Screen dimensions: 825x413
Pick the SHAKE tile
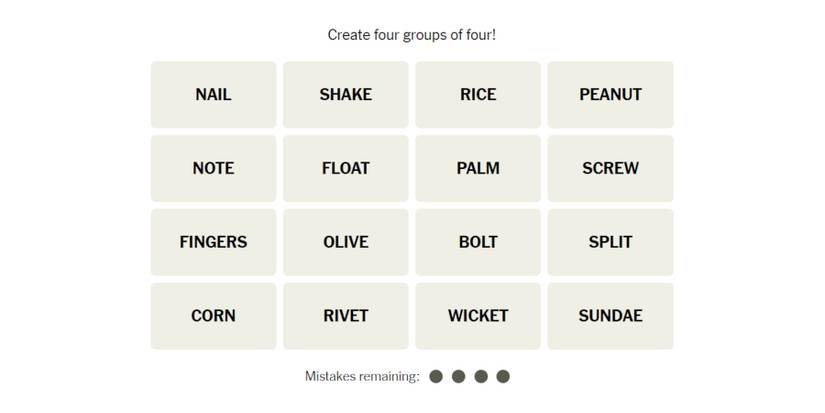point(345,95)
